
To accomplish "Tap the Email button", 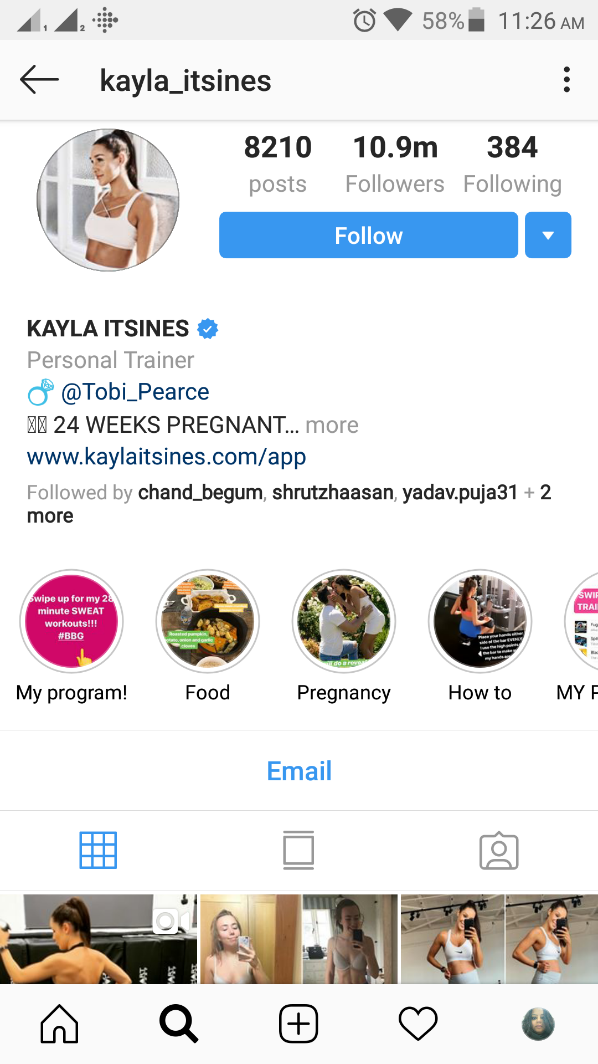I will pos(299,771).
